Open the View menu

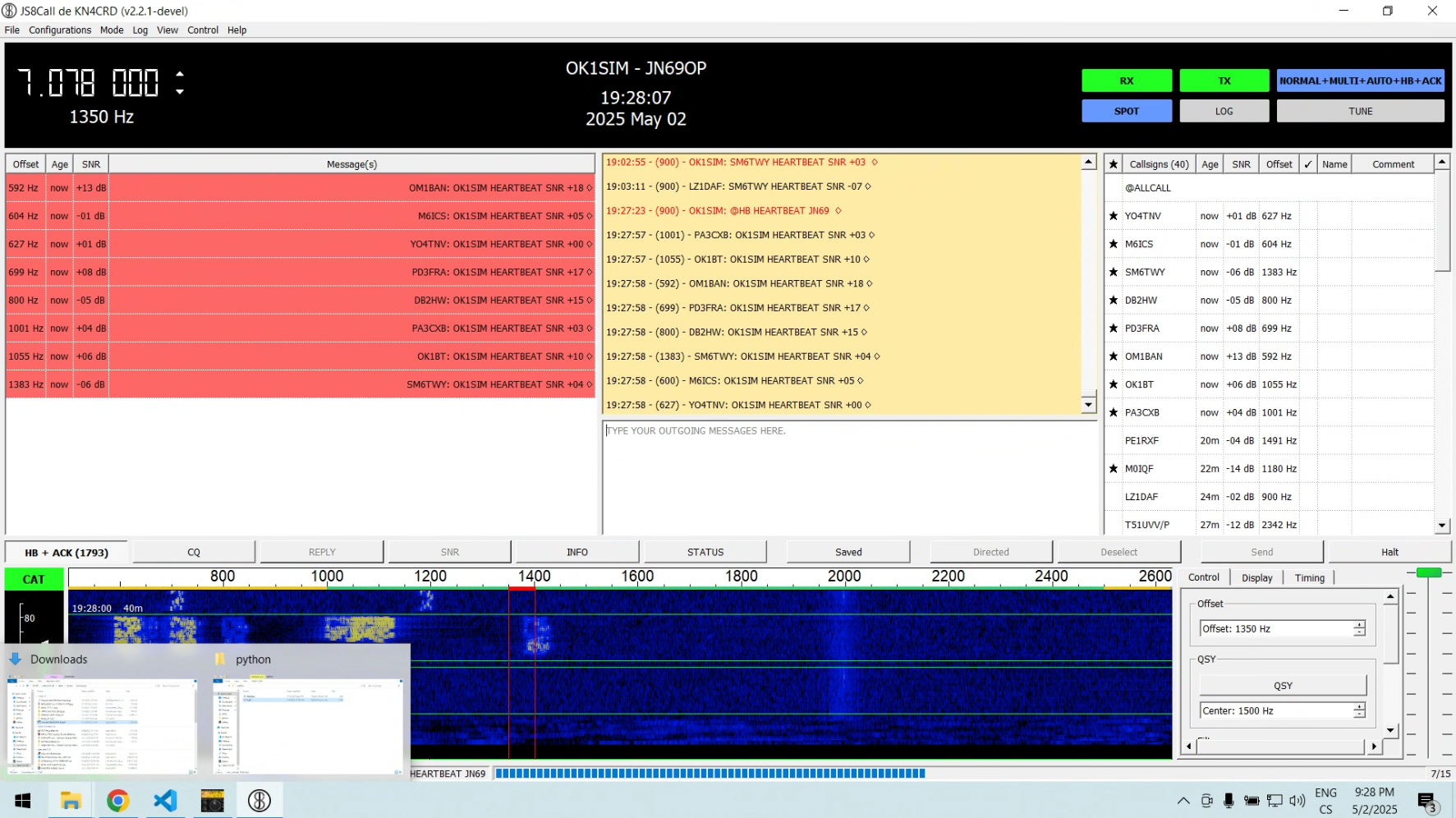168,30
